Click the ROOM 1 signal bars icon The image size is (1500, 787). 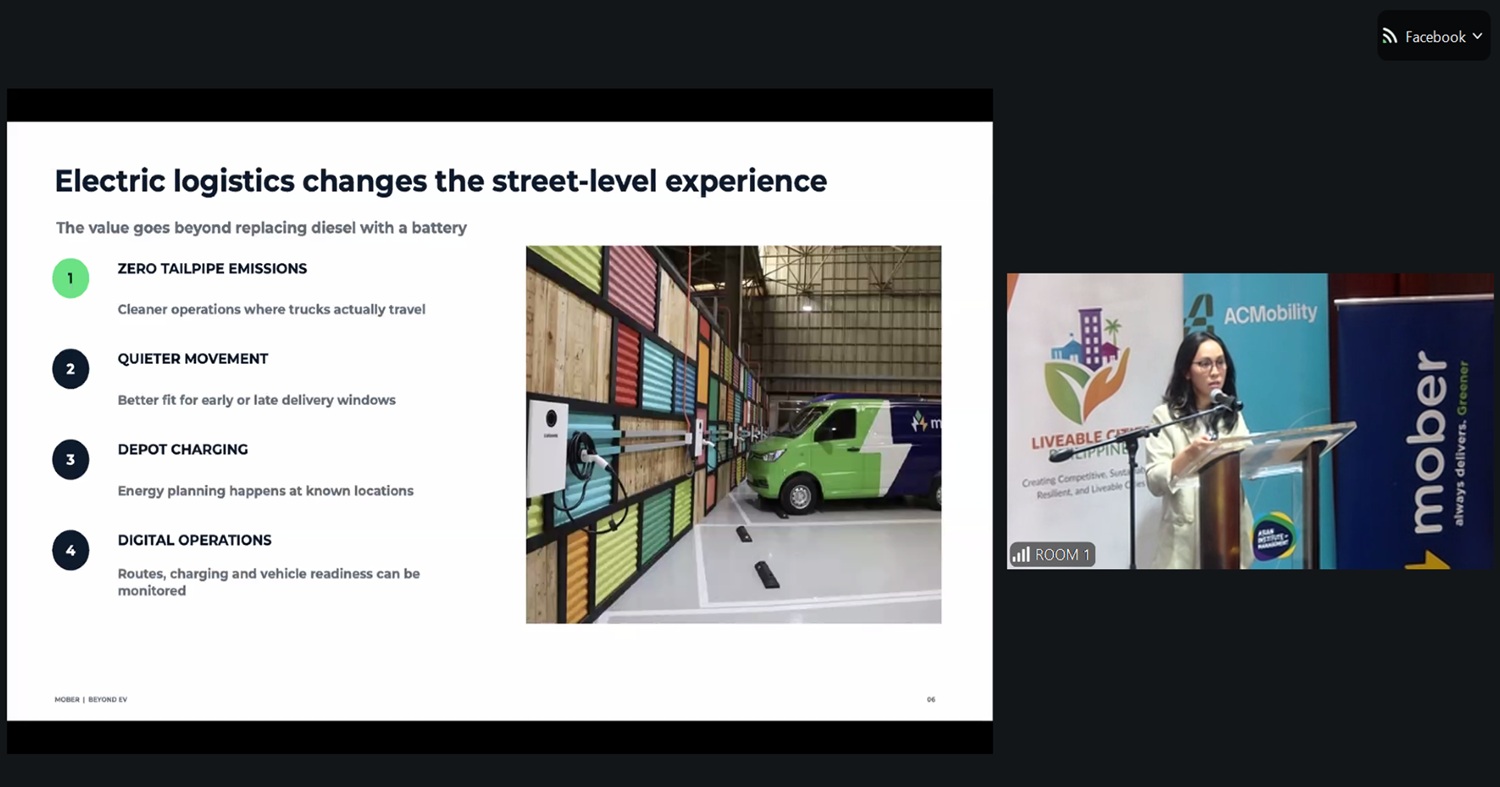1021,554
